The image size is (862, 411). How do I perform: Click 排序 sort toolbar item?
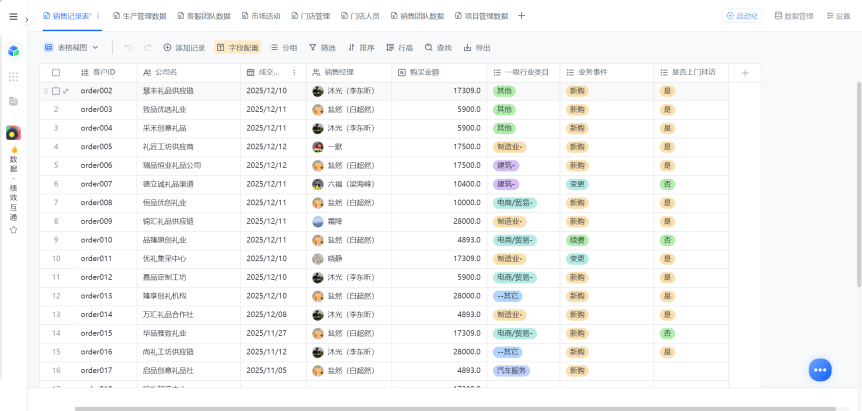point(361,48)
